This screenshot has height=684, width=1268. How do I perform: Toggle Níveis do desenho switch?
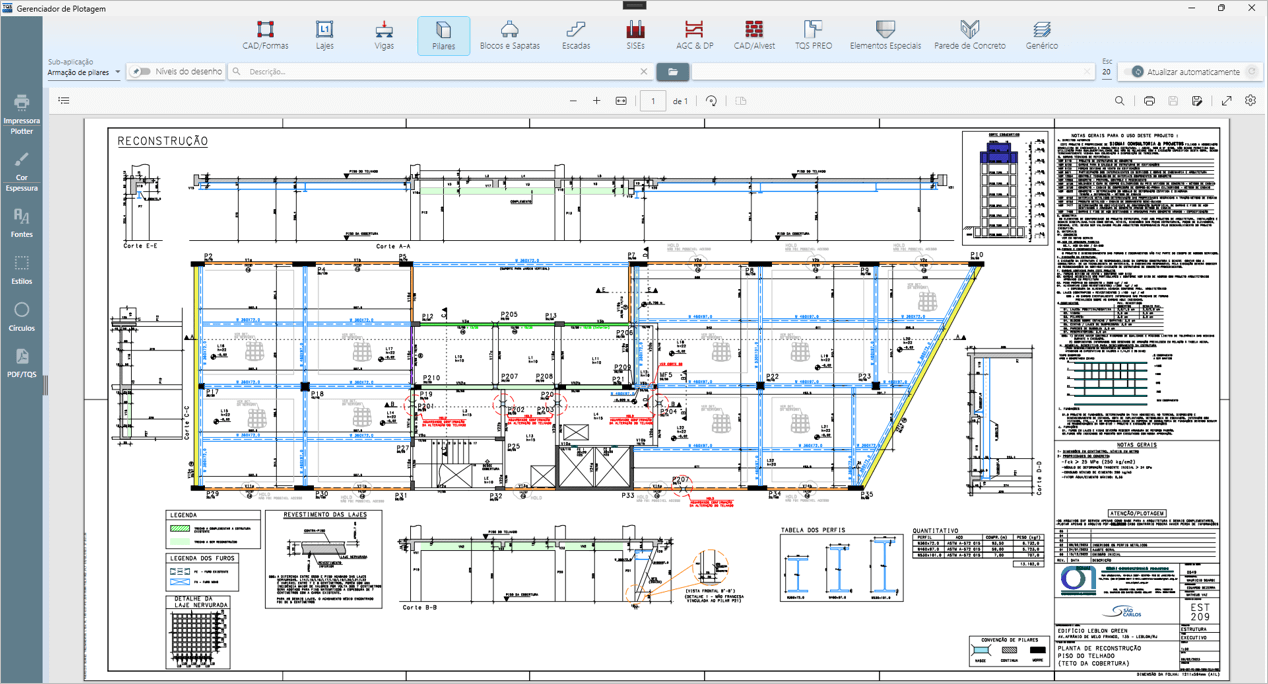142,72
